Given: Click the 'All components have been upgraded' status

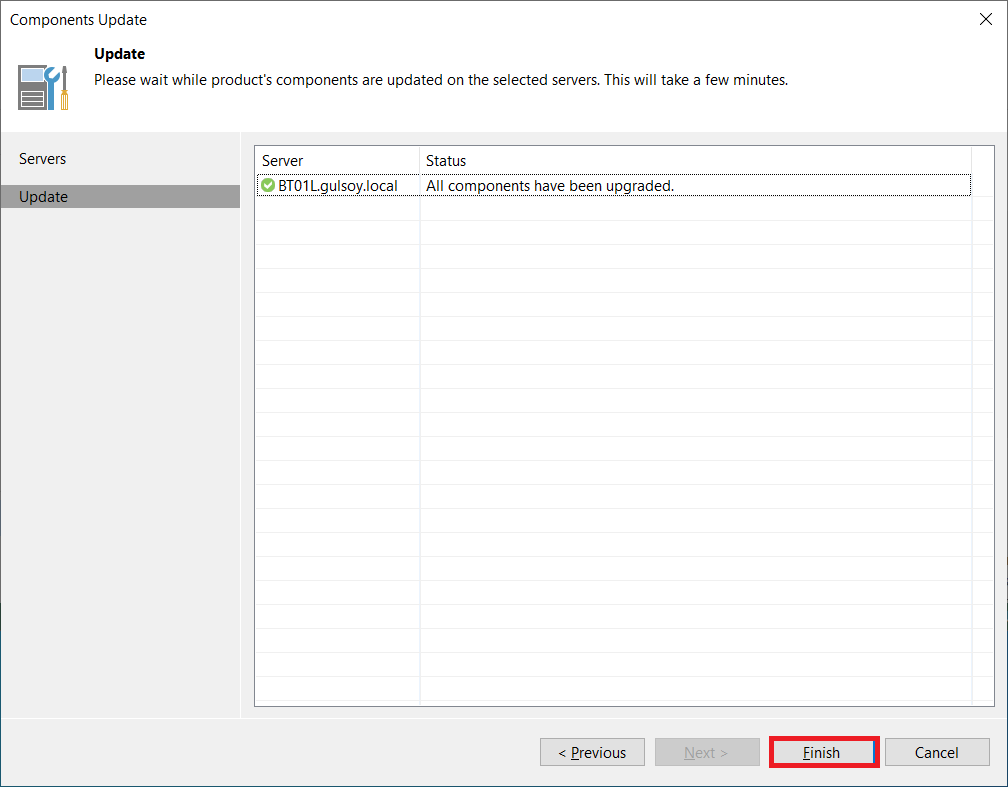Looking at the screenshot, I should [550, 186].
